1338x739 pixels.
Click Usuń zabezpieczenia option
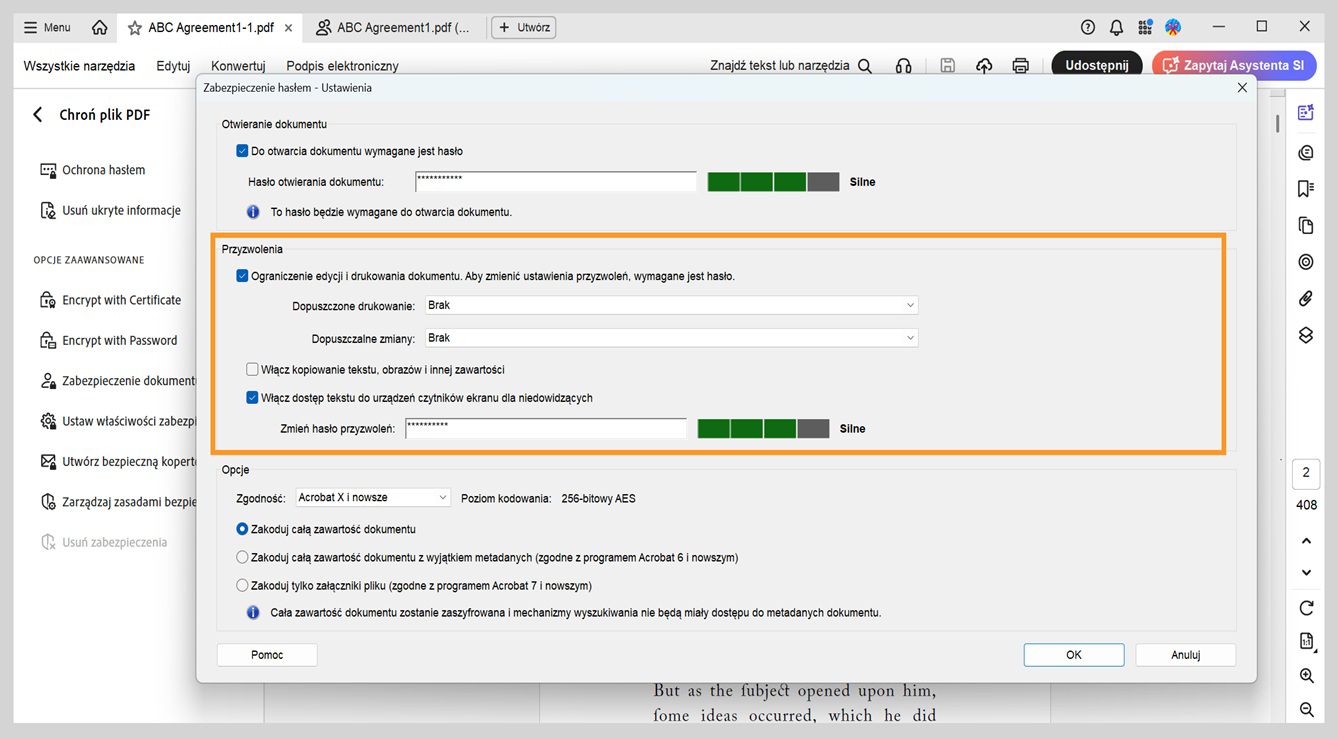pyautogui.click(x=103, y=543)
